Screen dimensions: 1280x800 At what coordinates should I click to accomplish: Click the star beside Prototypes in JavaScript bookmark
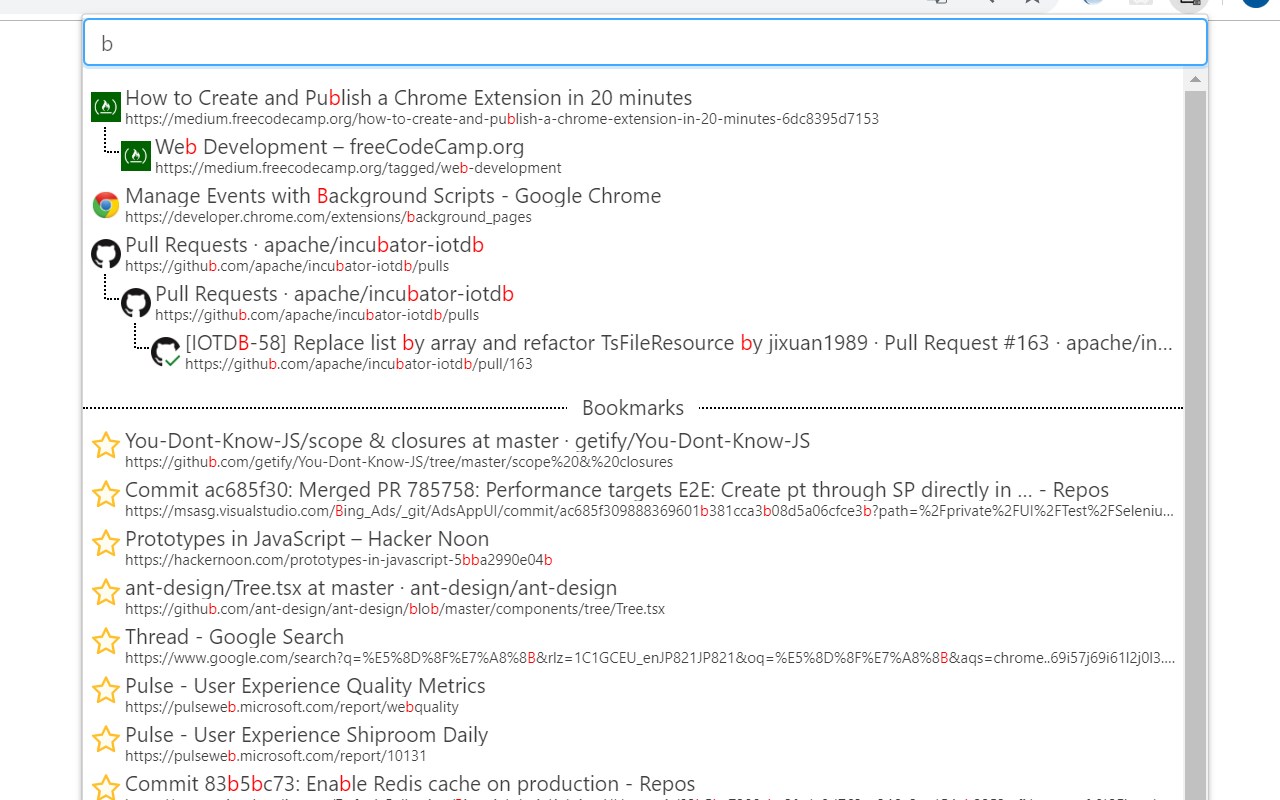[x=105, y=543]
